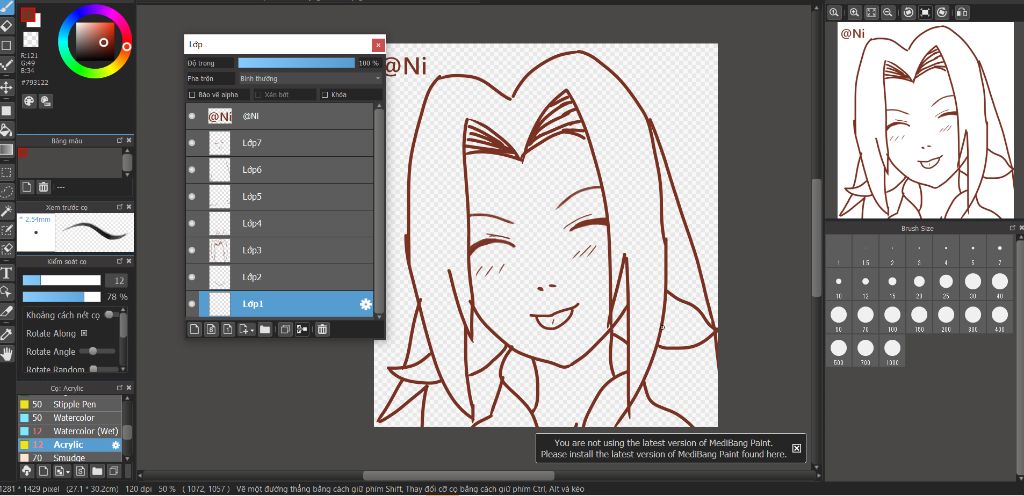Select the Dot/shape line tool

pos(7,65)
